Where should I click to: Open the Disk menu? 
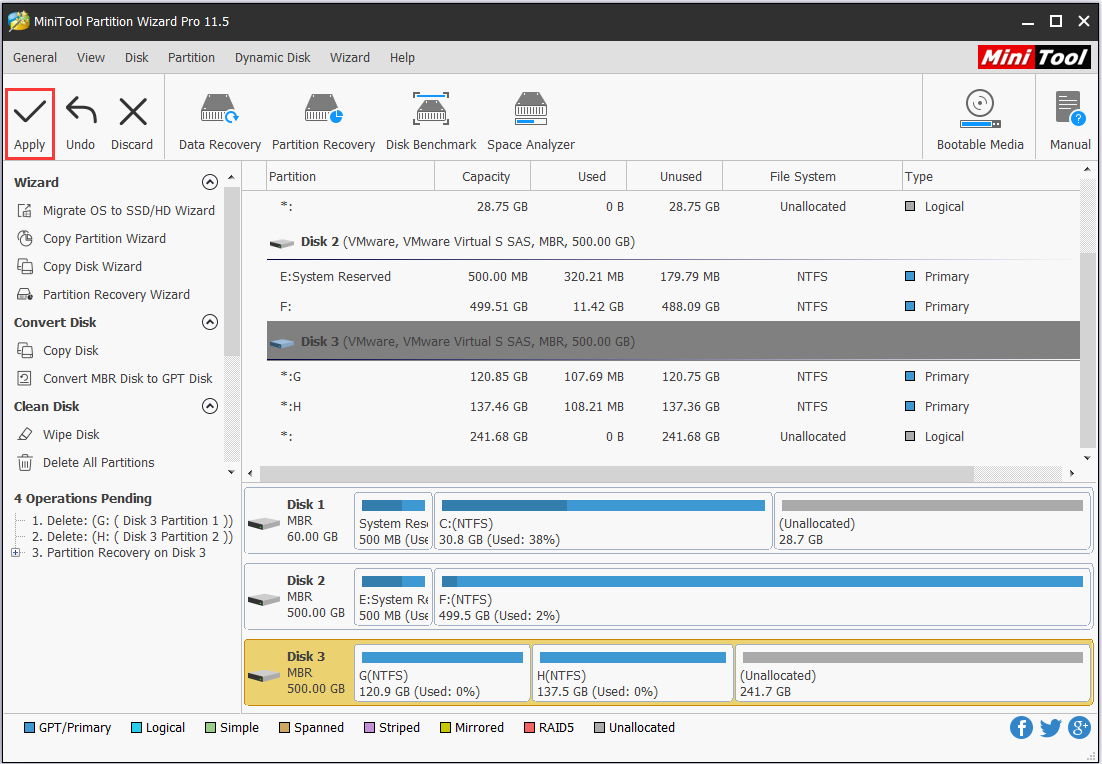pos(136,58)
